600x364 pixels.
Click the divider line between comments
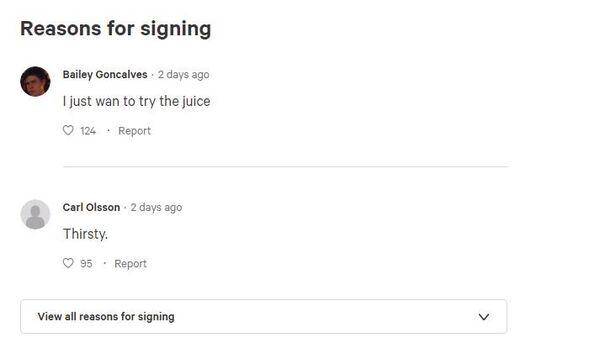pos(285,166)
